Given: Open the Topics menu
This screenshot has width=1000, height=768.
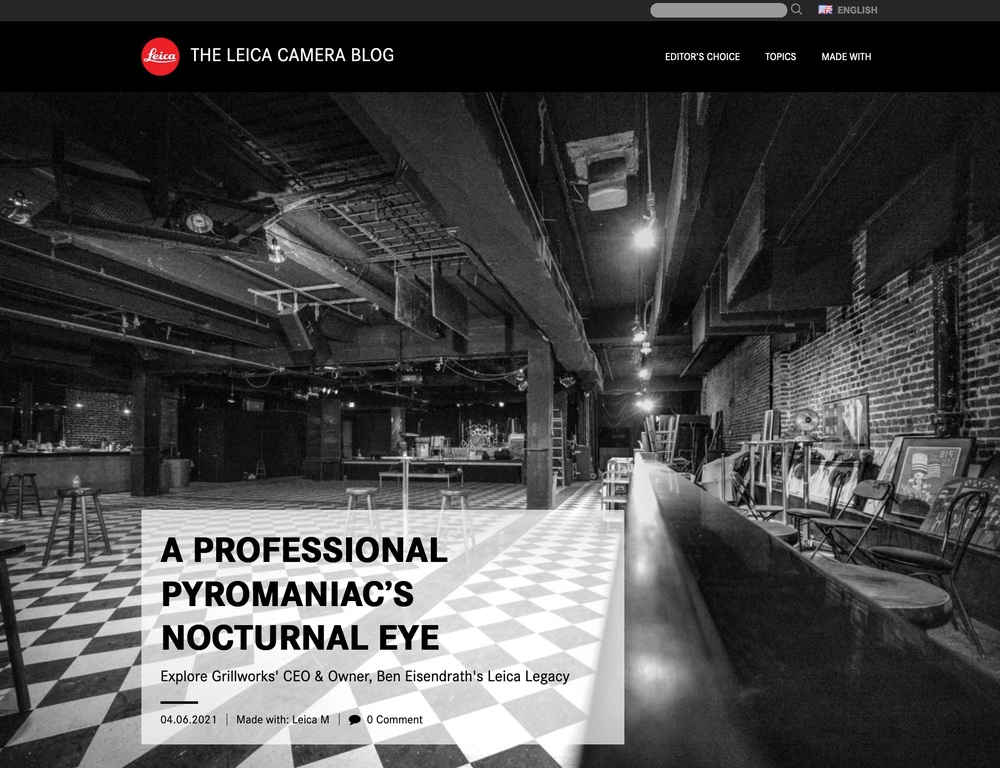Looking at the screenshot, I should pos(780,57).
